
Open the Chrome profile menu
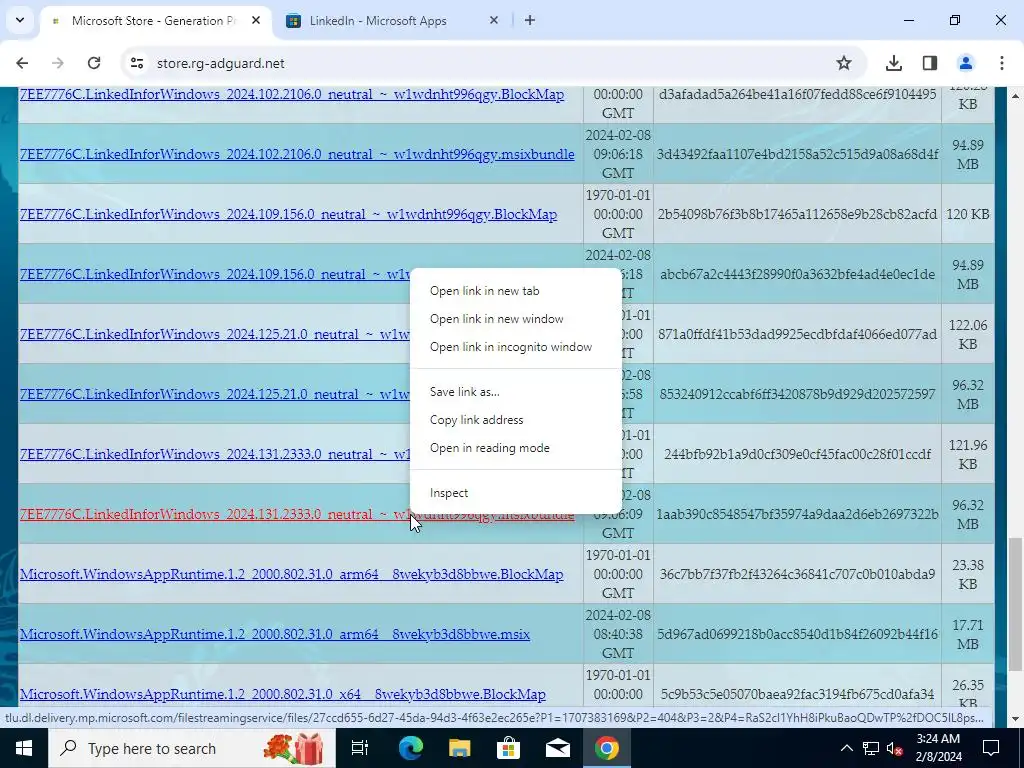pos(966,63)
